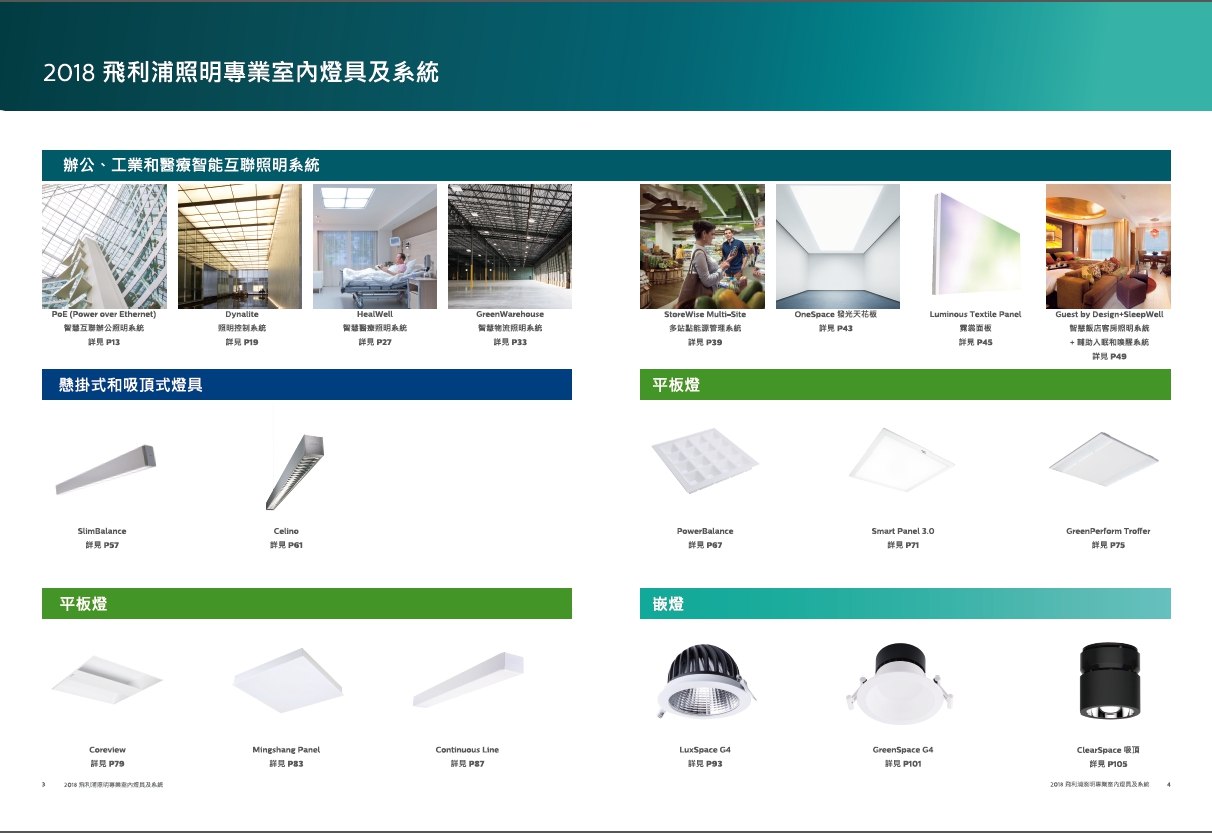The width and height of the screenshot is (1212, 833).
Task: Select the StoreWise Multi-Site grocery photo
Action: point(702,246)
